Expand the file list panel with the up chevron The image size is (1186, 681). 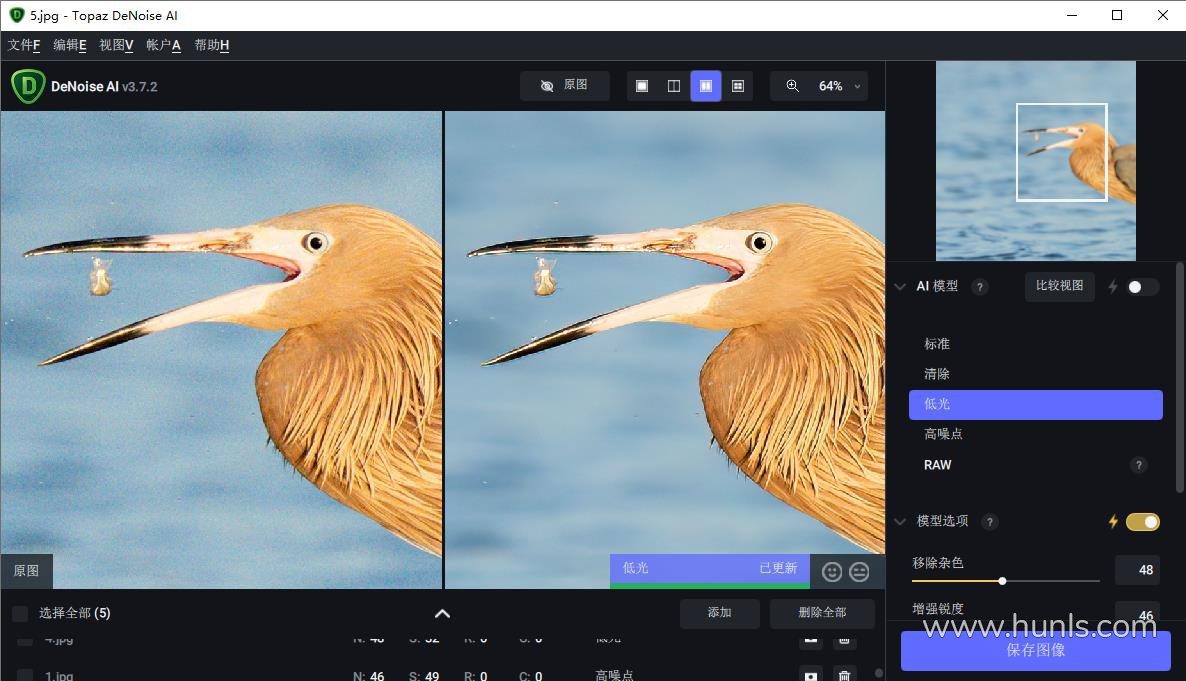coord(442,613)
